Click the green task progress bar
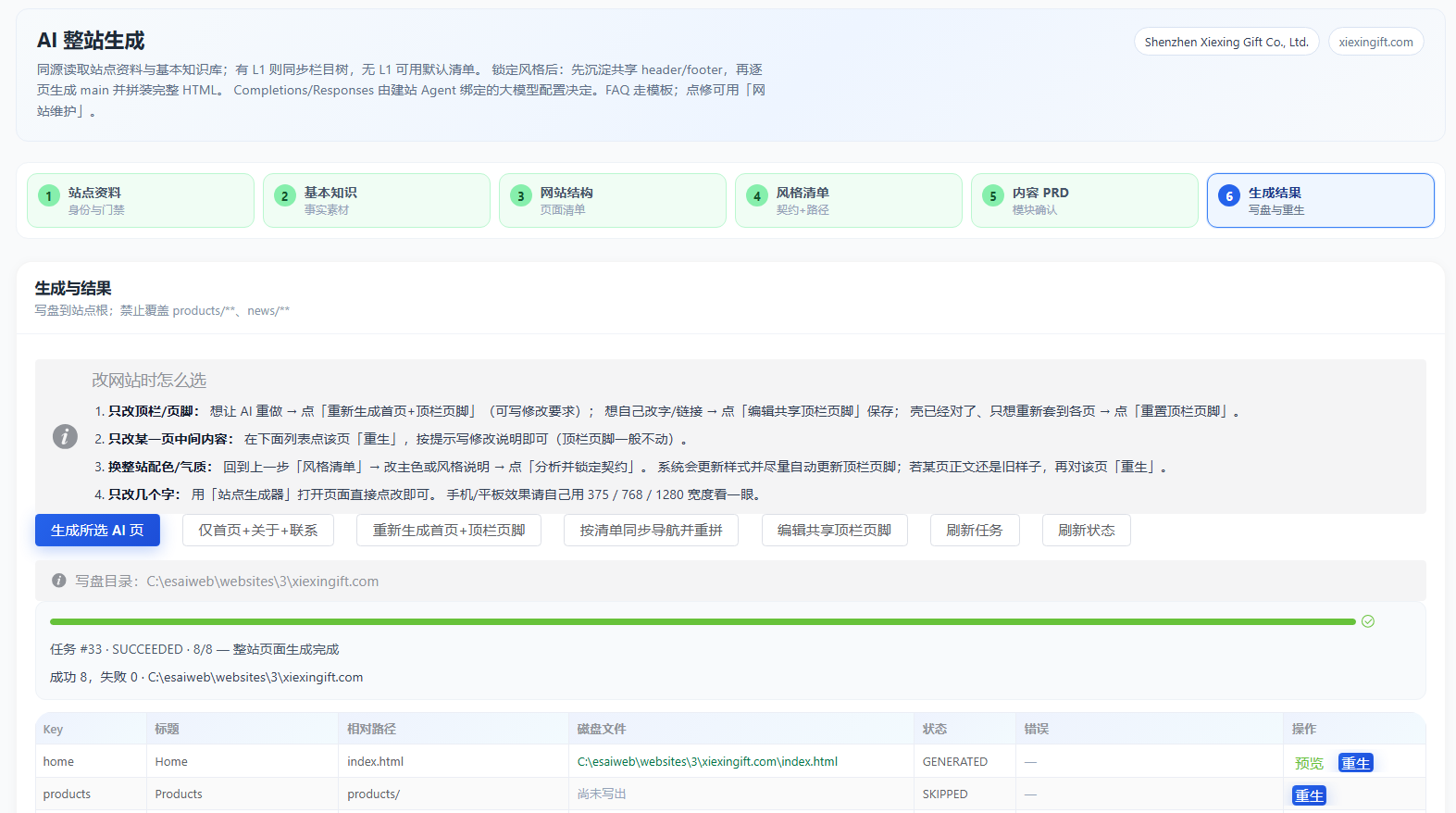Viewport: 1456px width, 813px height. pos(703,621)
